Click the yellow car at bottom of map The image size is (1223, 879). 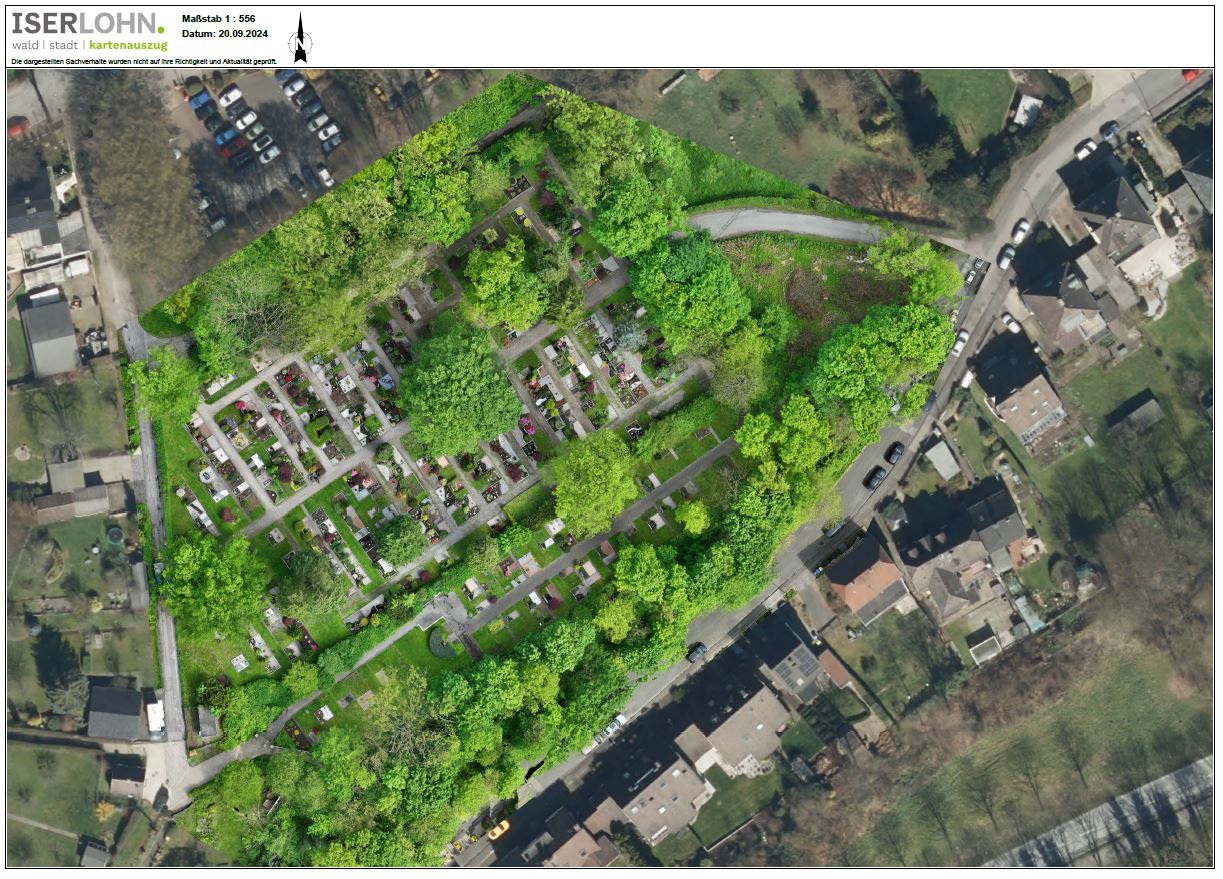497,829
